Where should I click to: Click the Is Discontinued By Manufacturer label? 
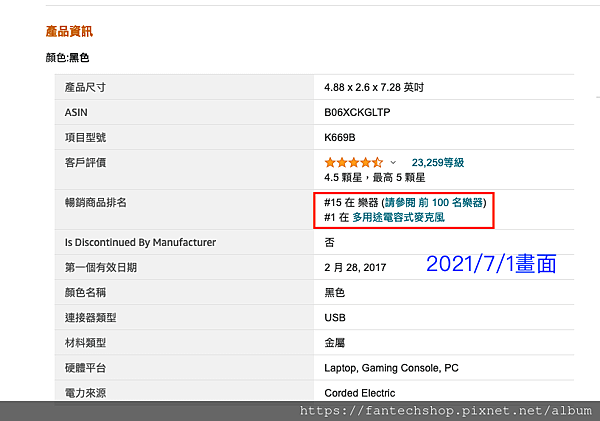140,243
